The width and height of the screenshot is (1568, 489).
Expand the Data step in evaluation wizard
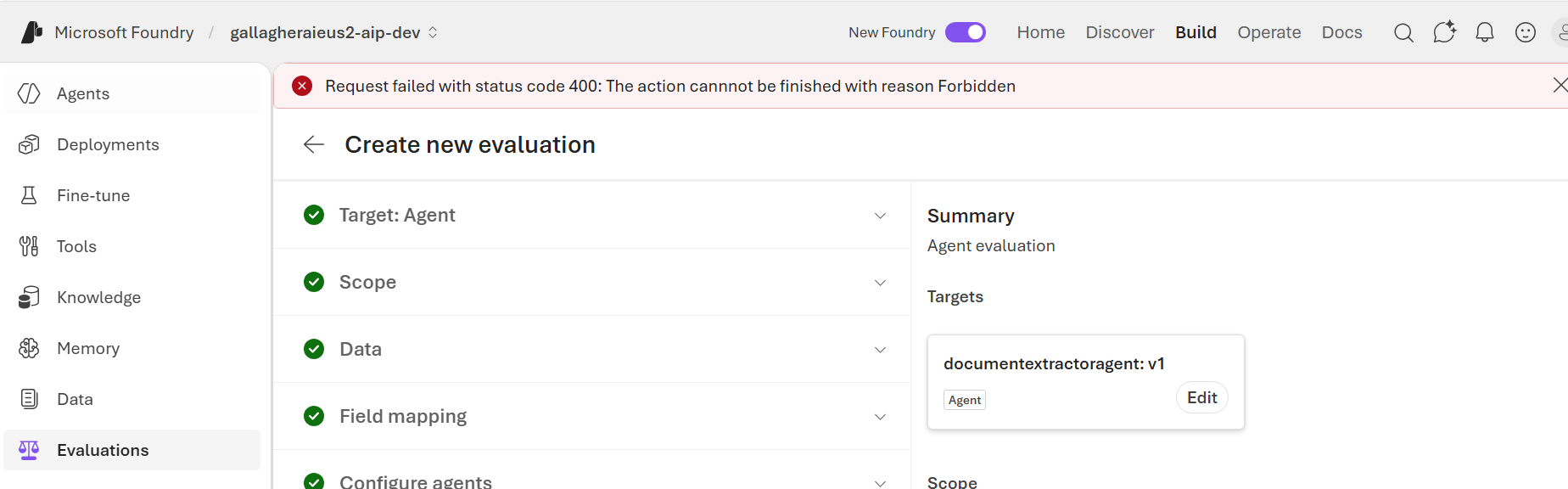point(592,349)
